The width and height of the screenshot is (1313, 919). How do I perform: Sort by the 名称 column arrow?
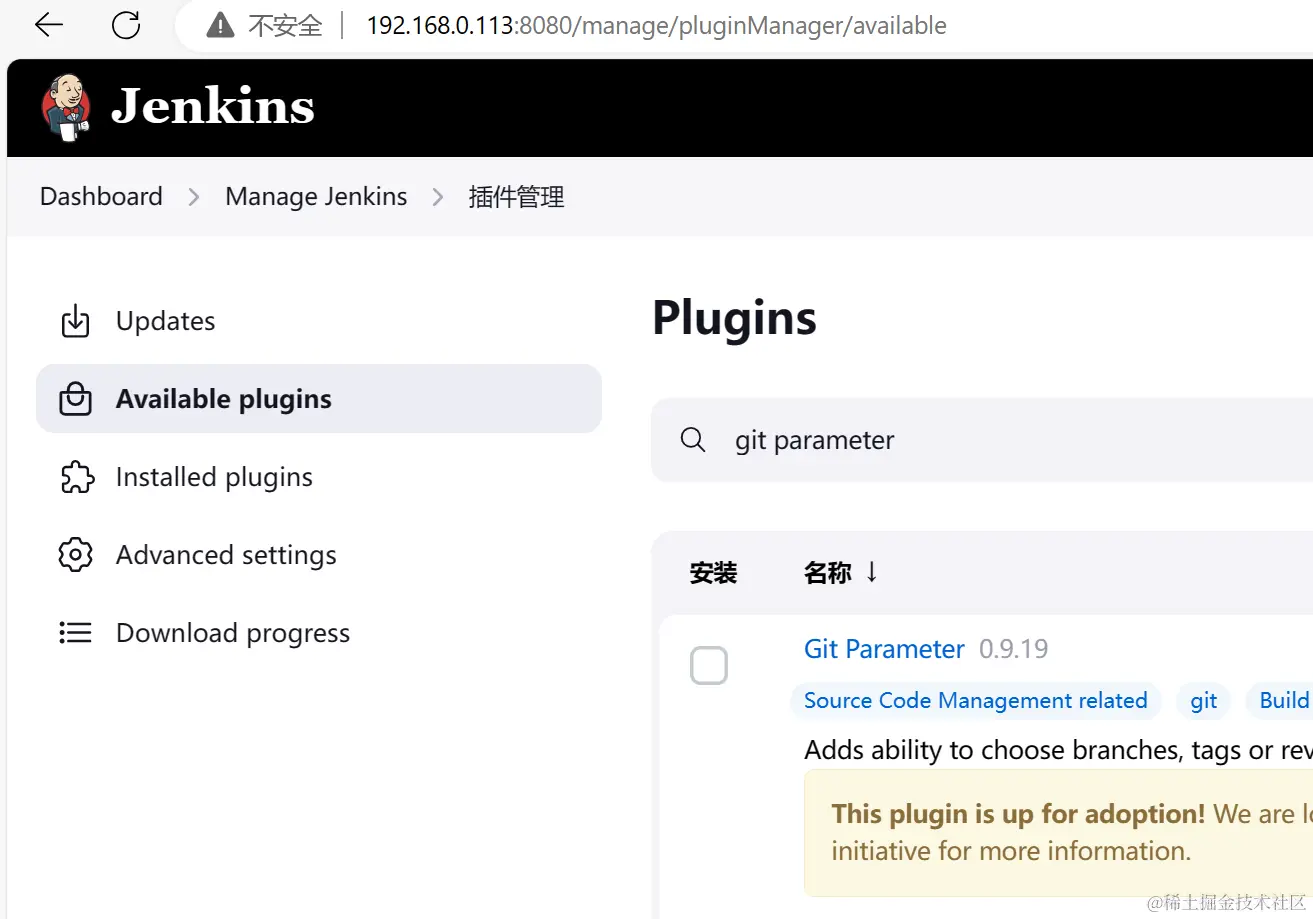[871, 572]
